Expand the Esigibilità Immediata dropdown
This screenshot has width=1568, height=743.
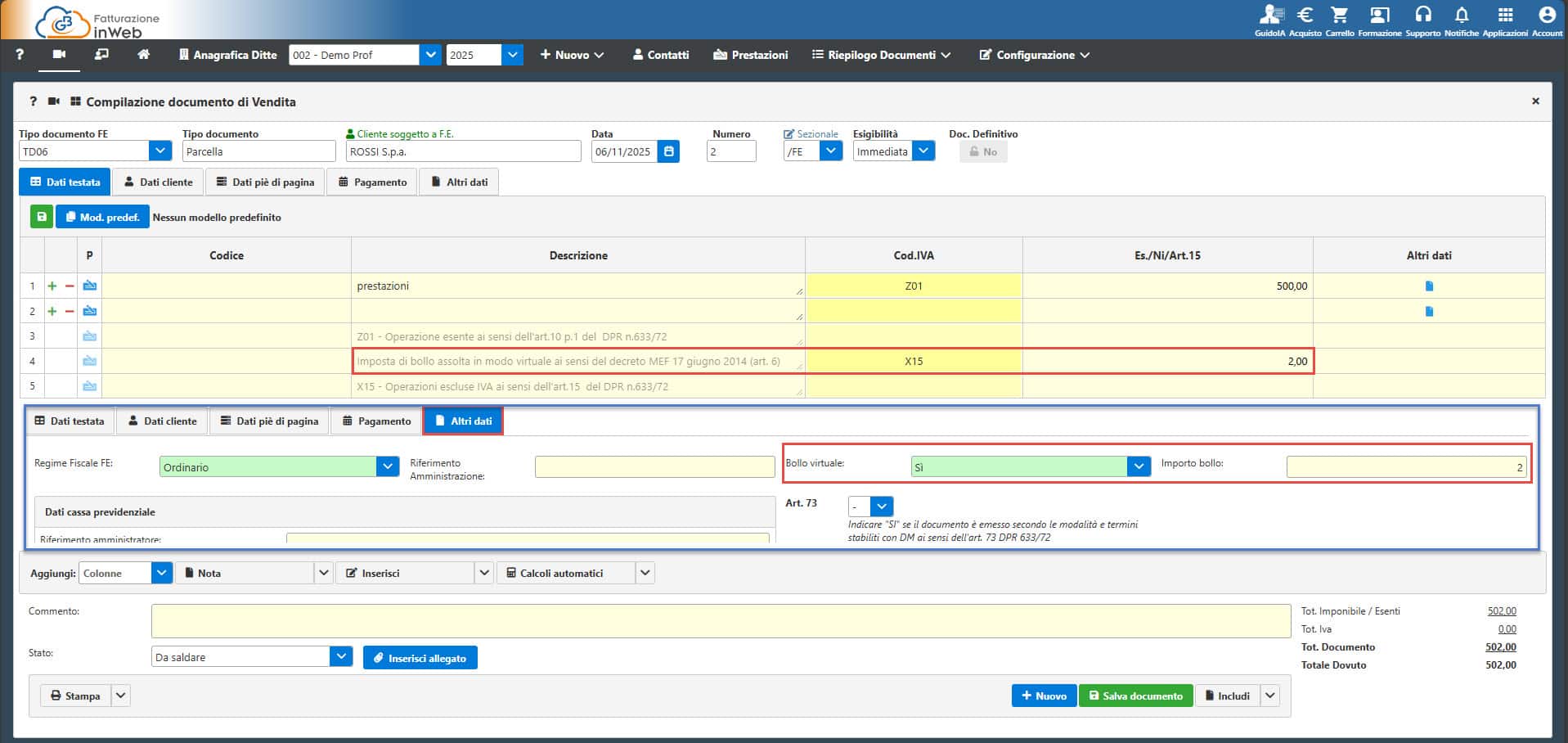pos(923,151)
